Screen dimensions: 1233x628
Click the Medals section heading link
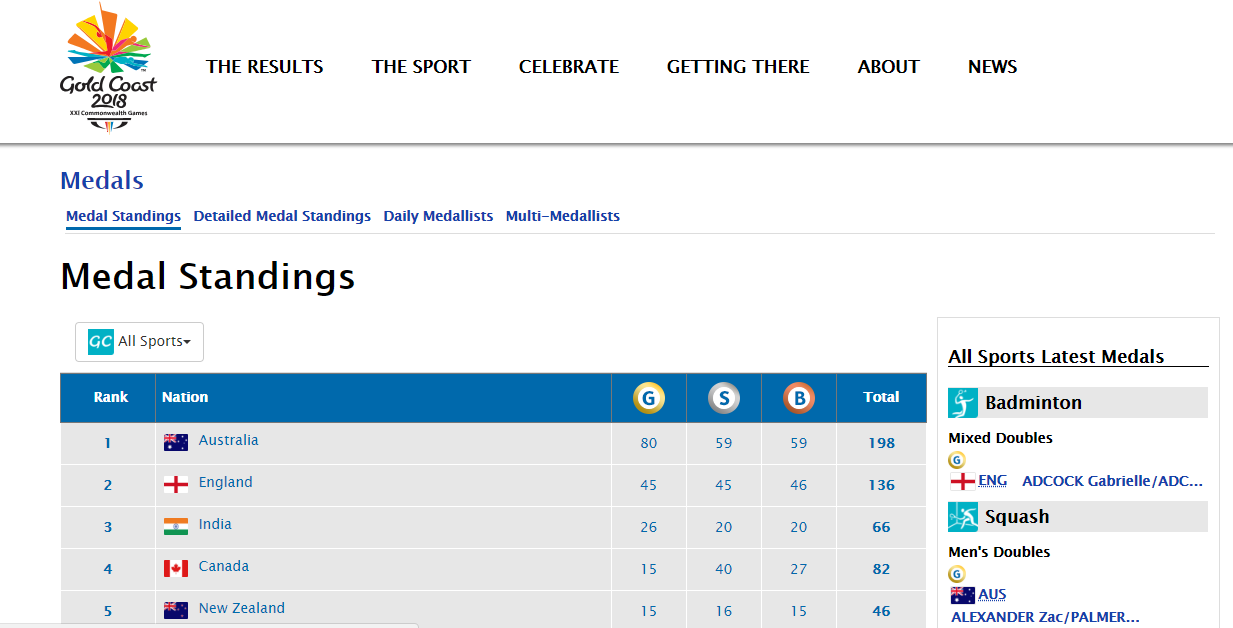[x=102, y=181]
